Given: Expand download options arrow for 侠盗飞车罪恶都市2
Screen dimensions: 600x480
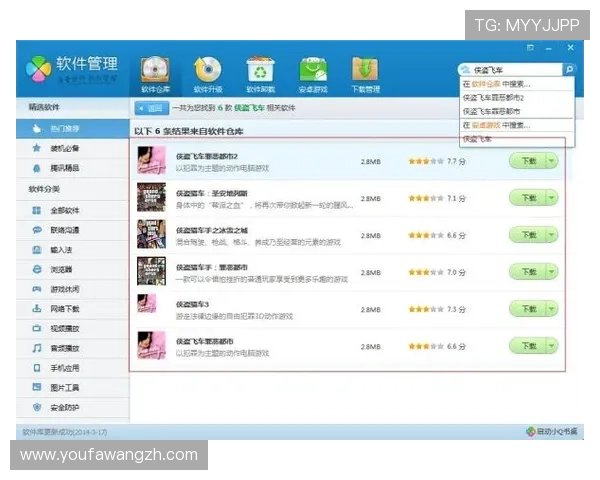Looking at the screenshot, I should [x=552, y=161].
